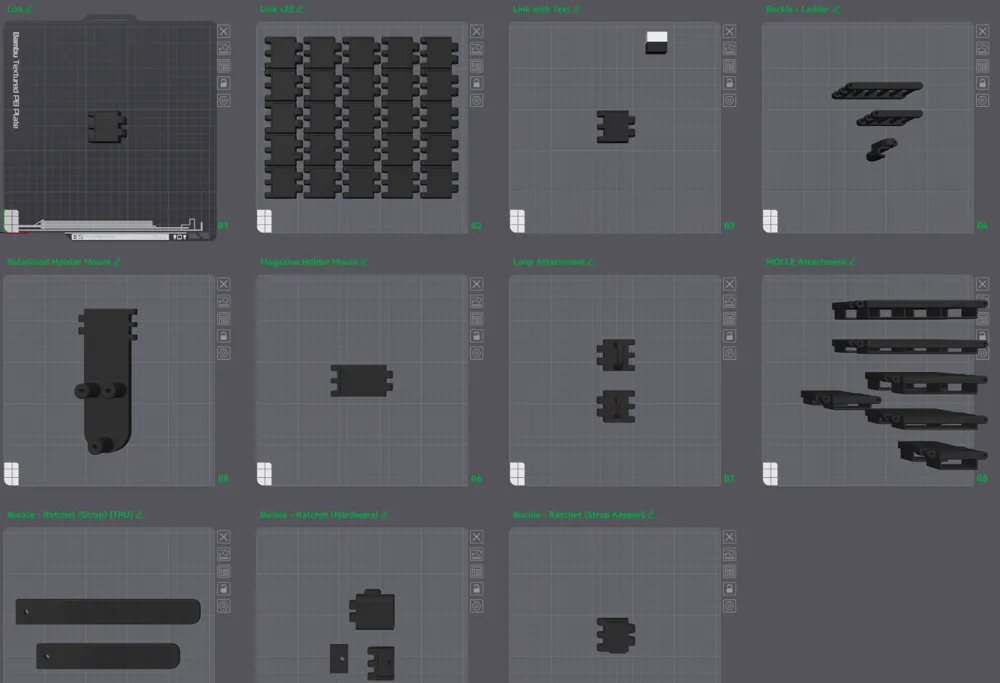Auto-orient objects on Ratchet (Strap Keeper) plate
This screenshot has width=1000, height=683.
point(730,554)
